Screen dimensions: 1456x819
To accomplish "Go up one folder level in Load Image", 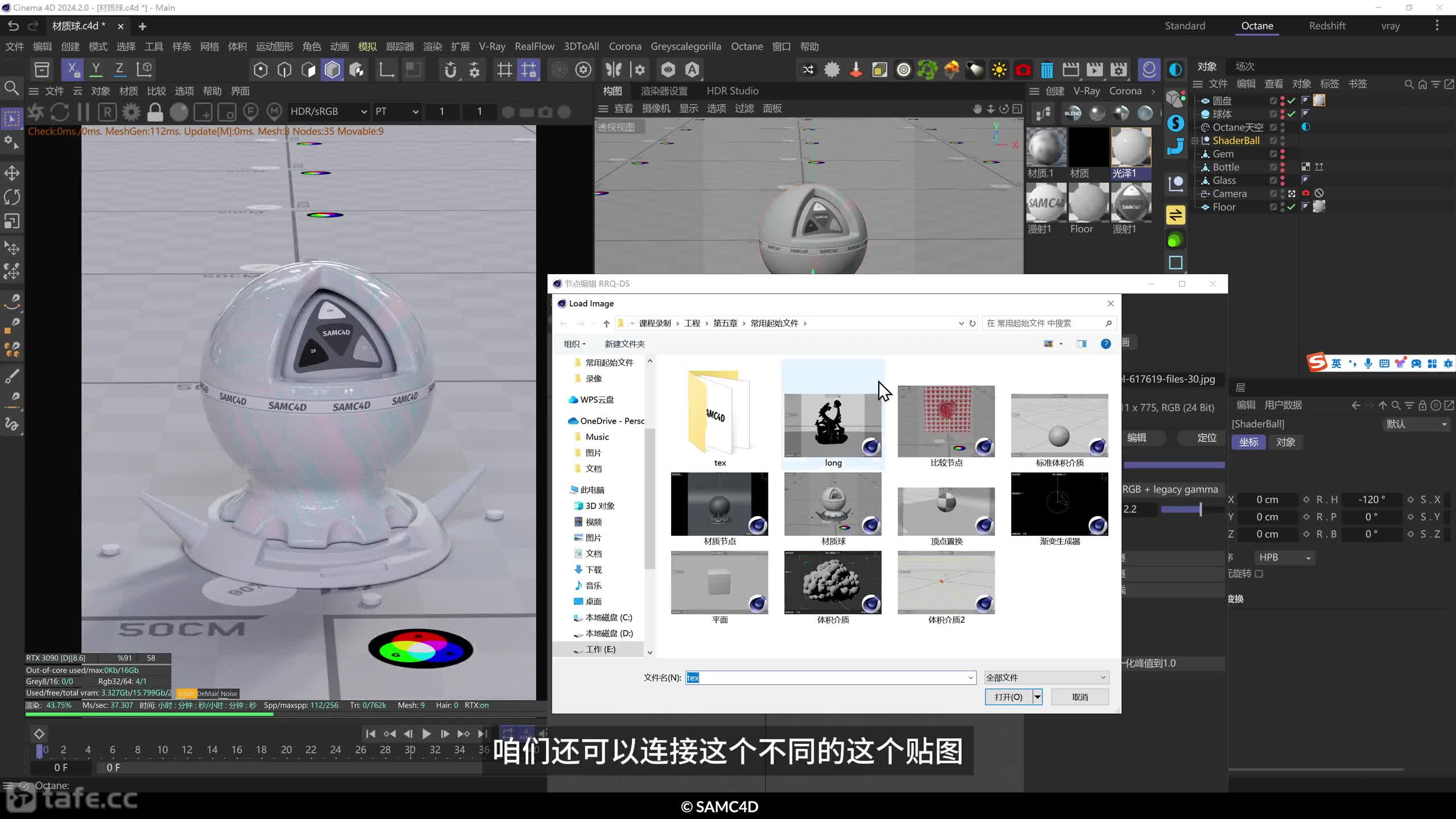I will point(606,323).
